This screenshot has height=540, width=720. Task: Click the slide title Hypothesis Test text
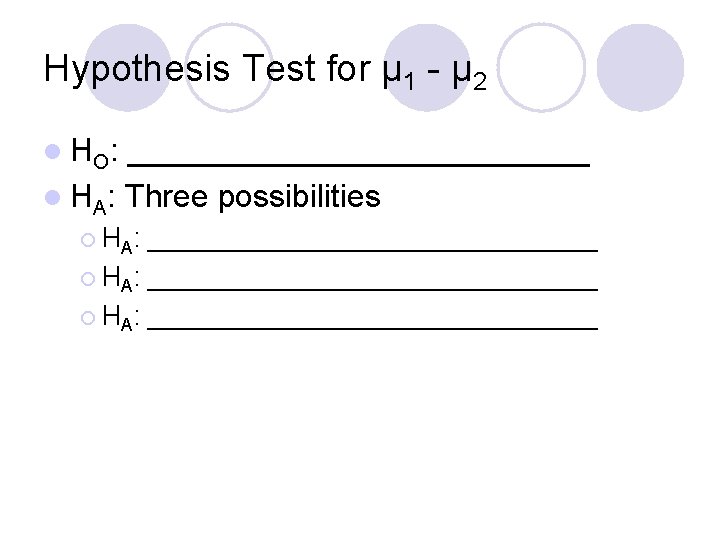pyautogui.click(x=265, y=70)
